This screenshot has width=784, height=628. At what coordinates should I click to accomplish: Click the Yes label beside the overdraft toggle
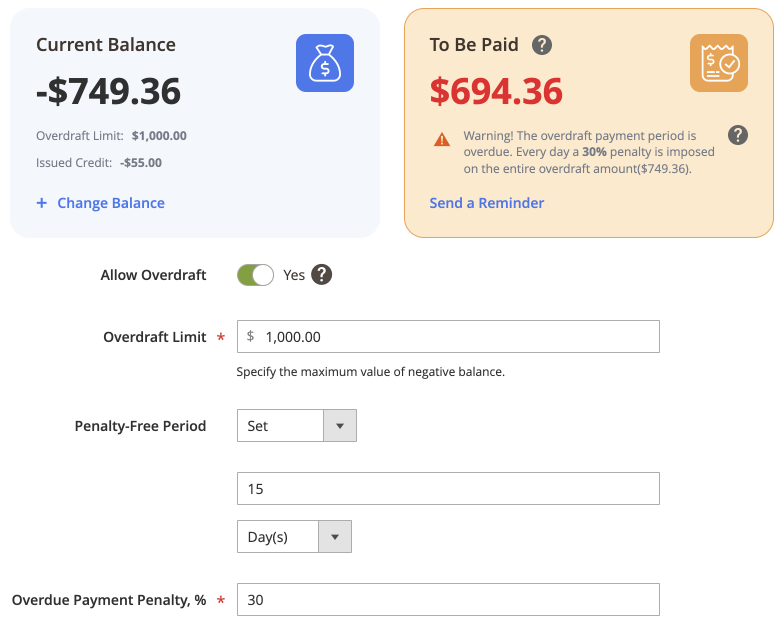pyautogui.click(x=294, y=275)
